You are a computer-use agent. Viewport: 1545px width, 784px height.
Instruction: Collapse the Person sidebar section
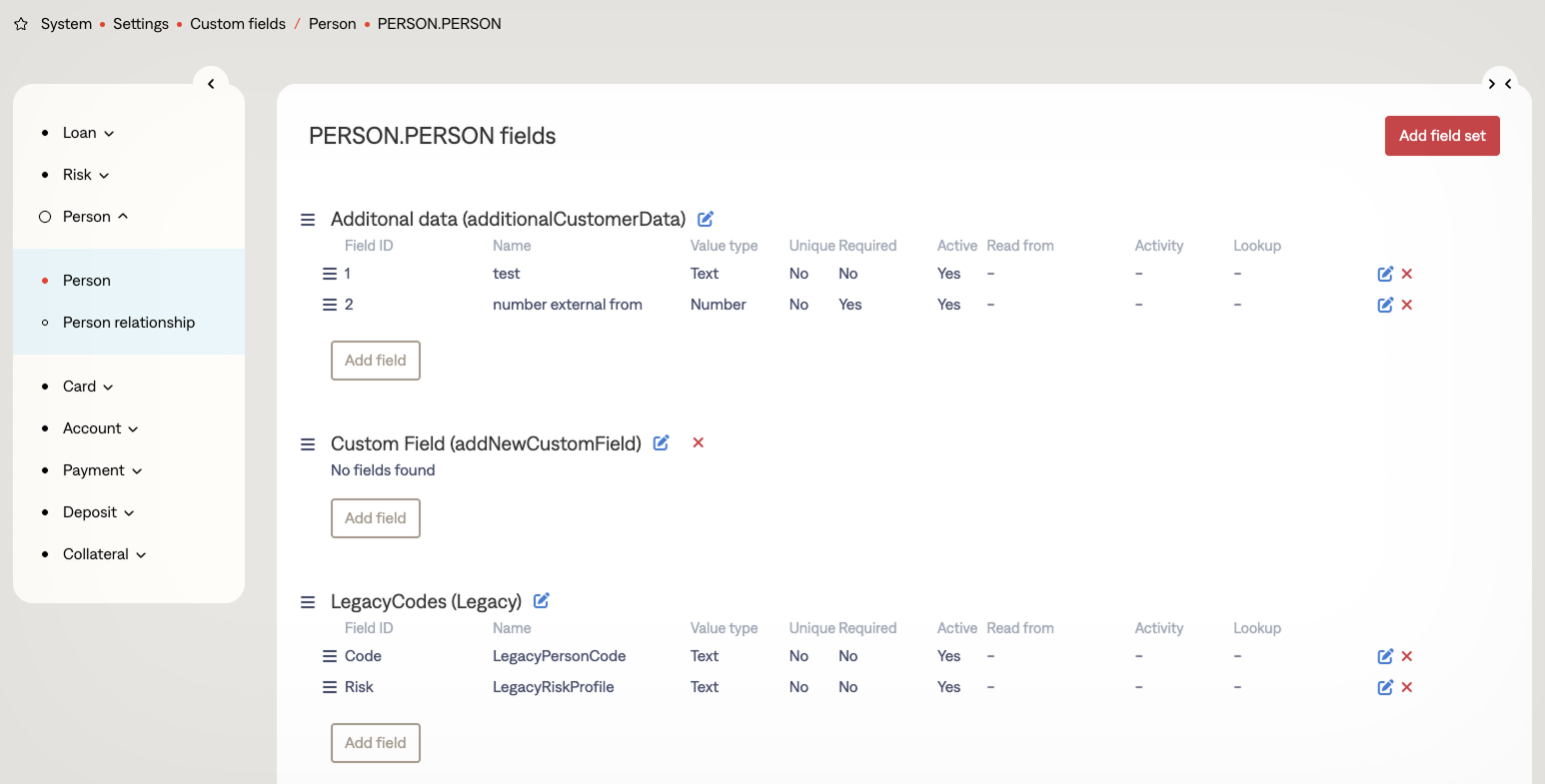(95, 217)
